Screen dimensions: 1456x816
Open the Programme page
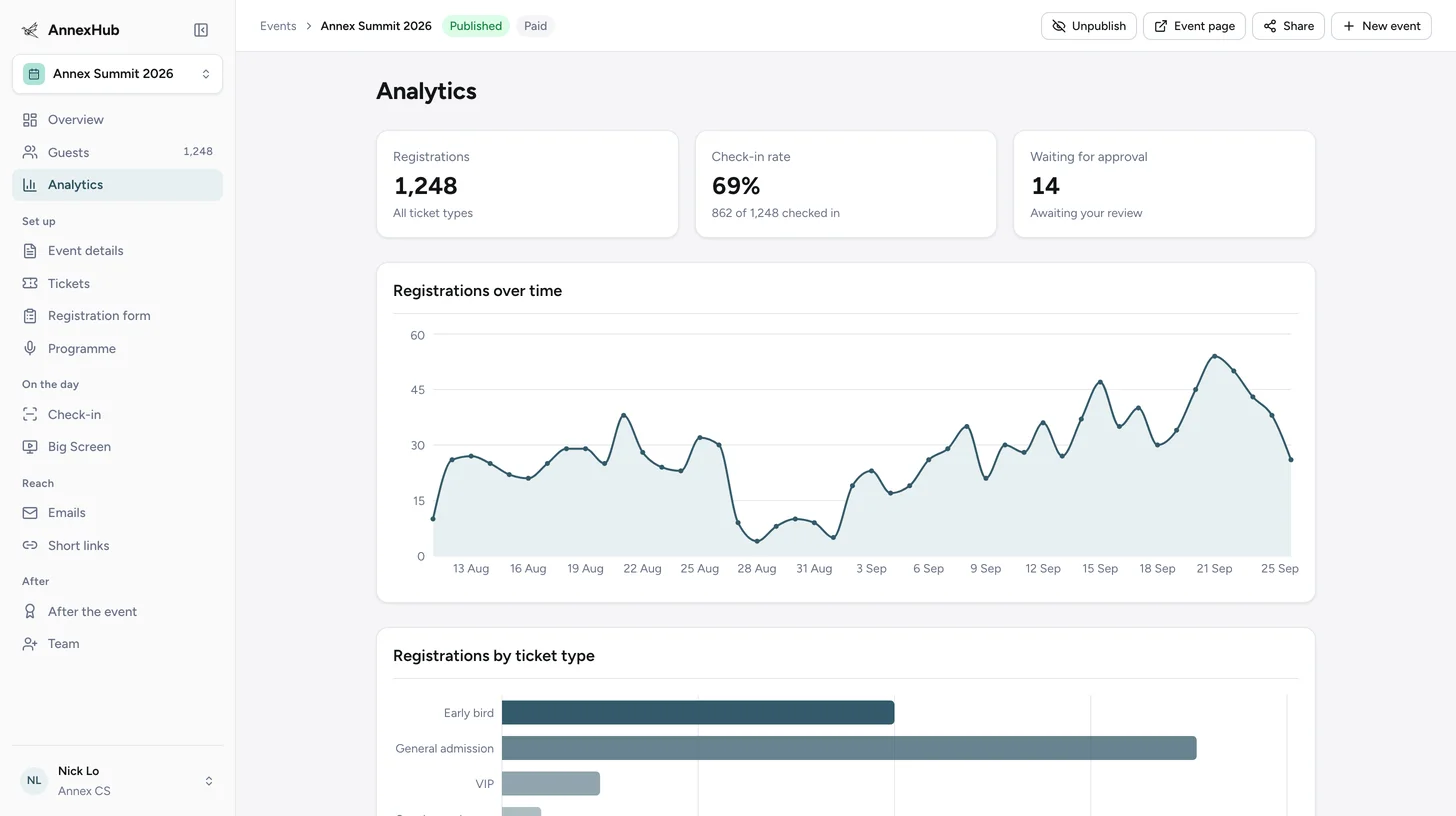click(117, 349)
